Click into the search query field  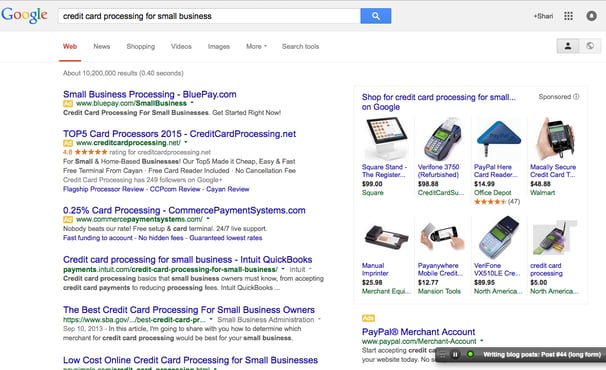[209, 16]
